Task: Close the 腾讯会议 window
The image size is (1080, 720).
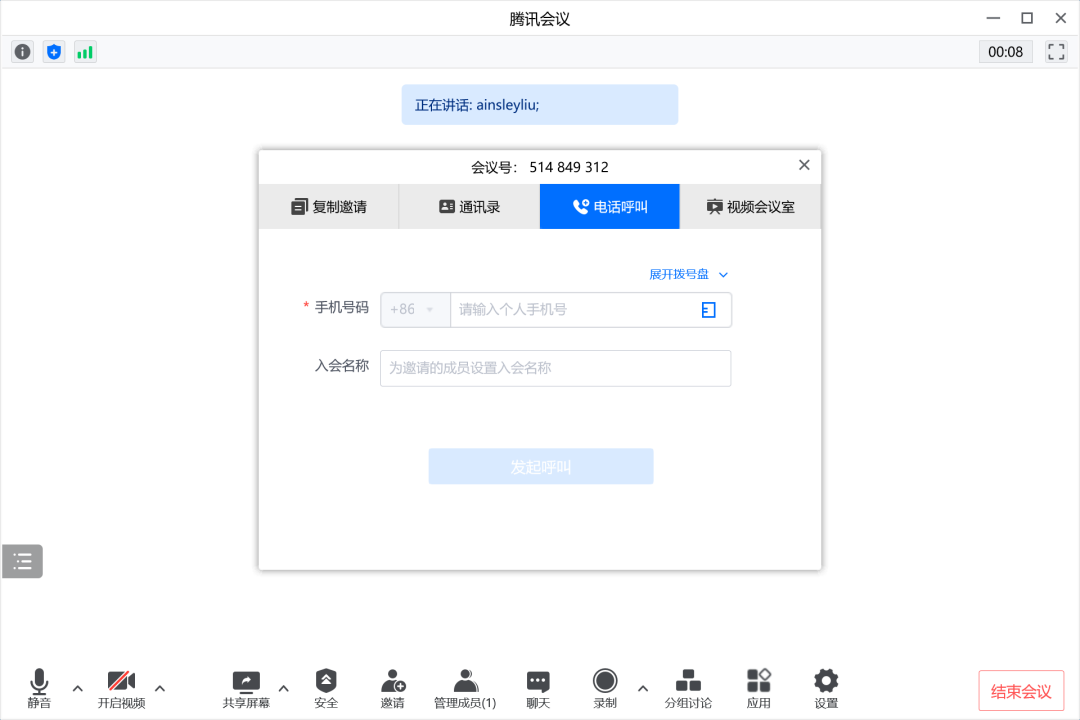Action: [1061, 19]
